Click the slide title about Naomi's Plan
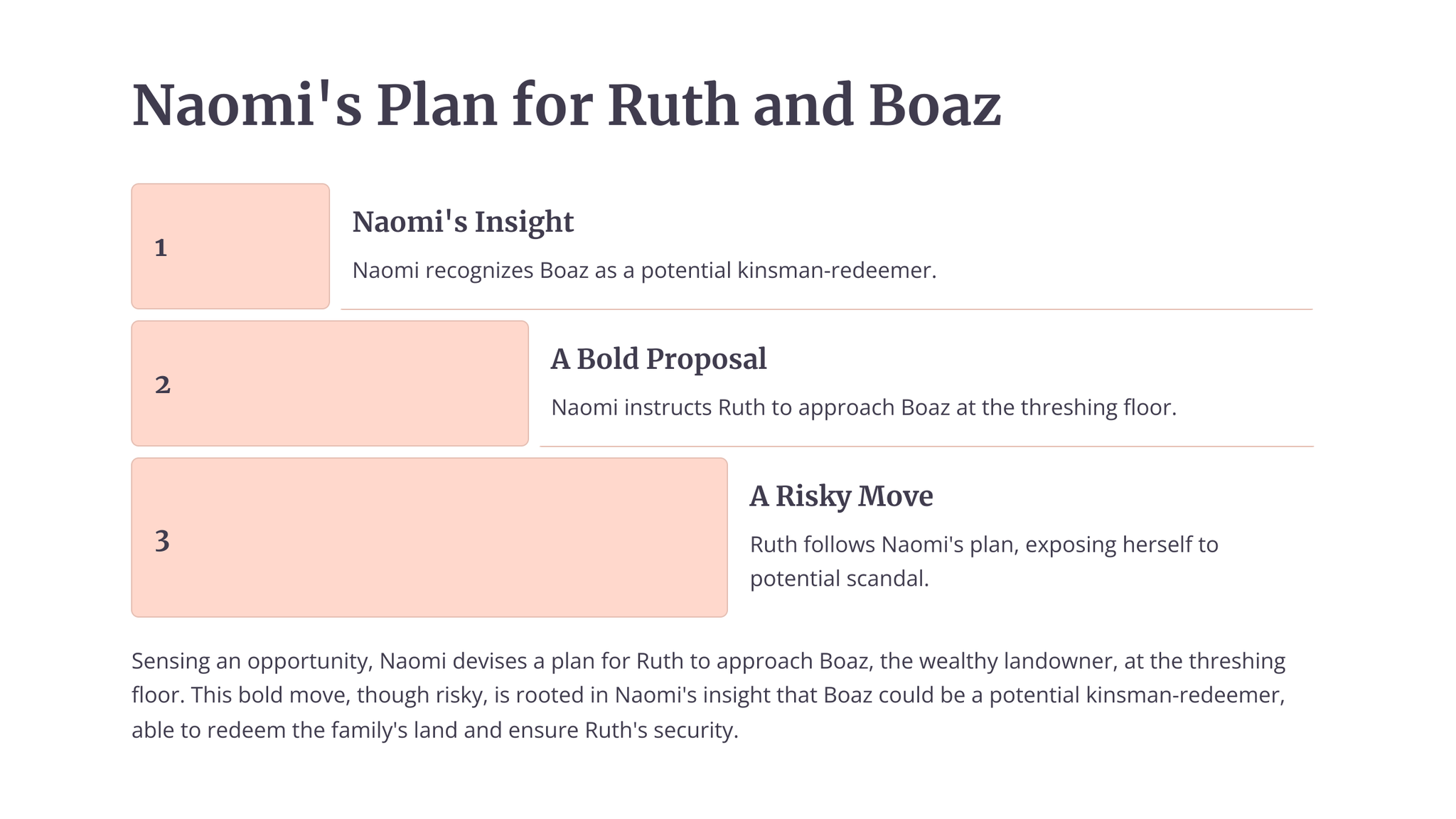The image size is (1456, 819). (x=566, y=105)
